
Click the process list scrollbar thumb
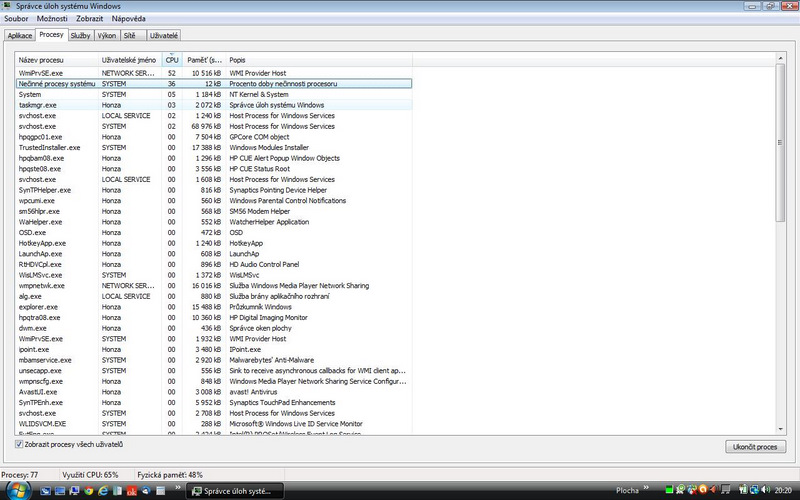point(780,143)
